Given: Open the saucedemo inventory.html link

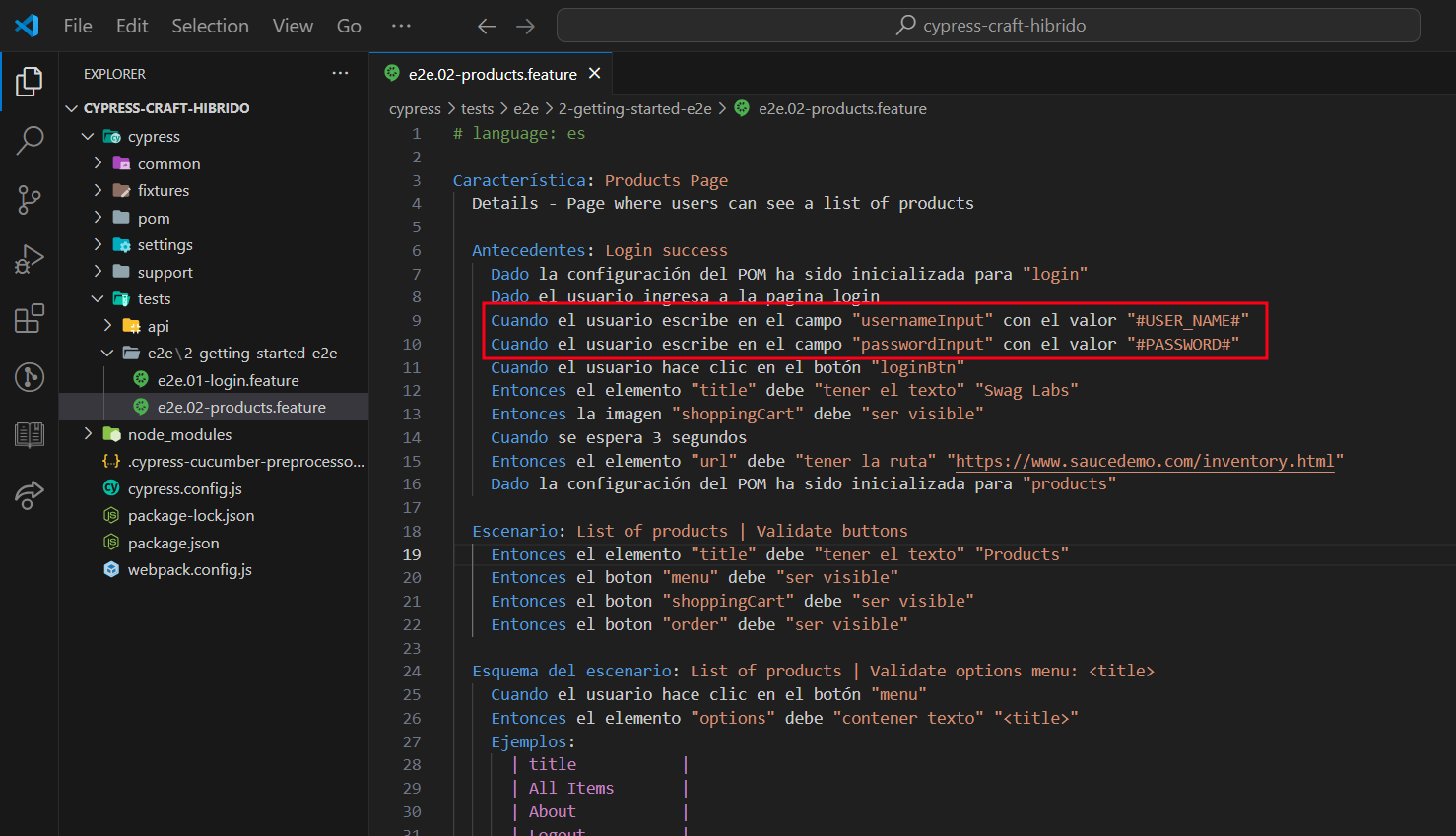Looking at the screenshot, I should (1145, 461).
